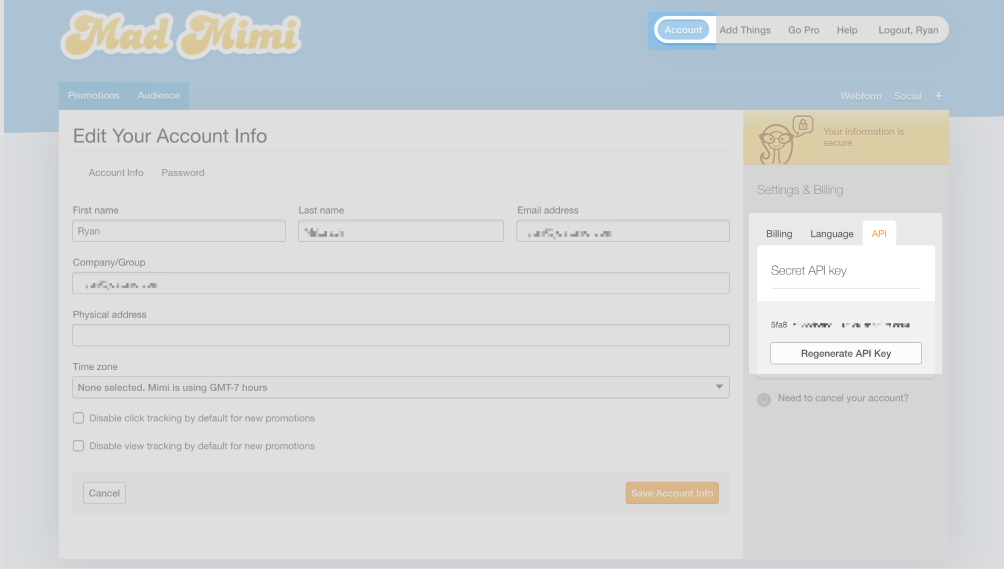Click the Save Account Info button

point(672,493)
